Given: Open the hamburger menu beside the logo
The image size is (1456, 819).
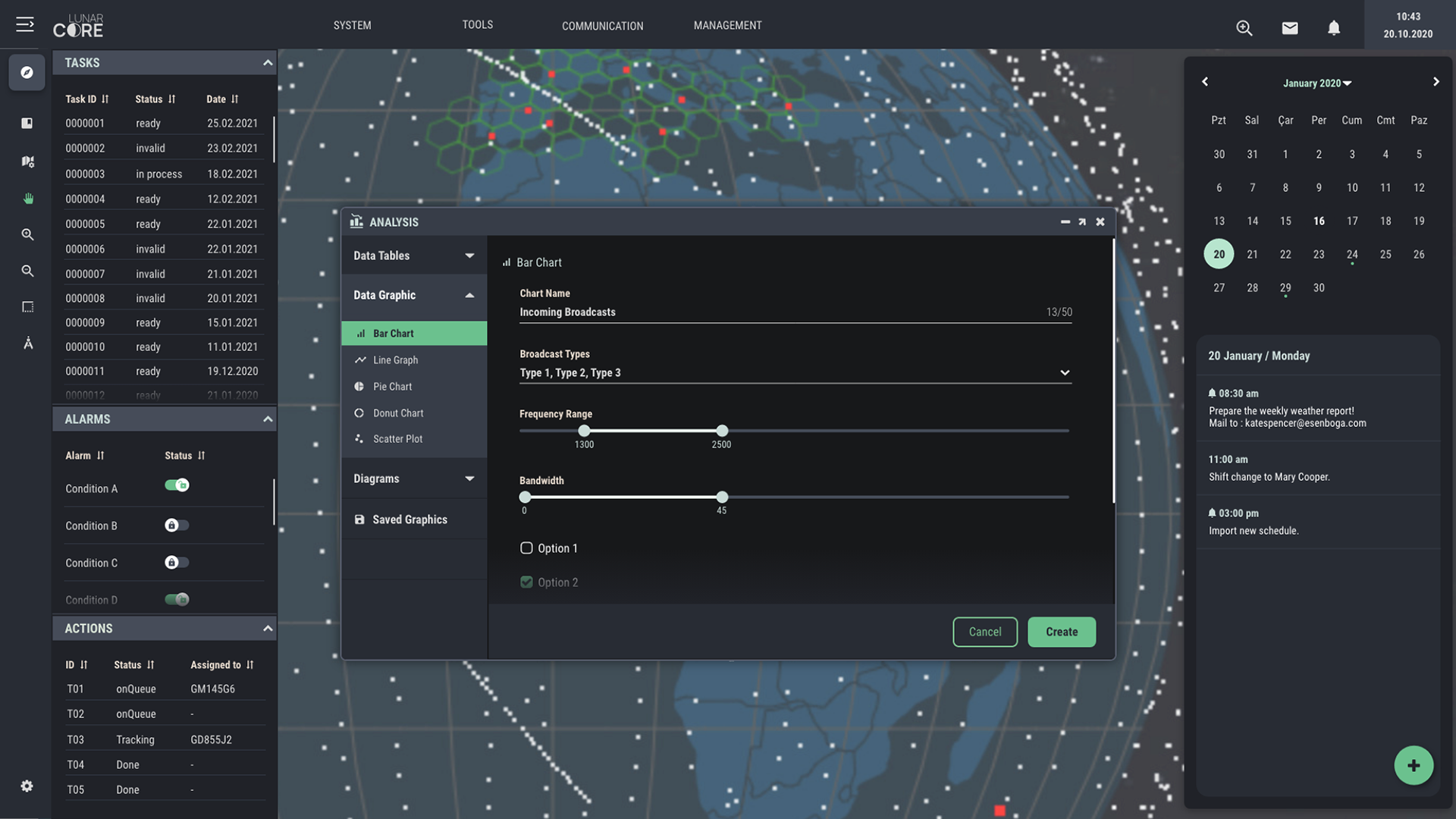Looking at the screenshot, I should tap(25, 25).
